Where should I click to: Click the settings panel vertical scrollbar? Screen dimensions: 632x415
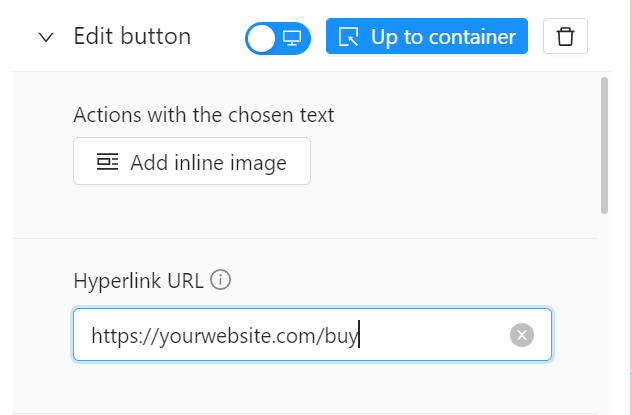[604, 145]
